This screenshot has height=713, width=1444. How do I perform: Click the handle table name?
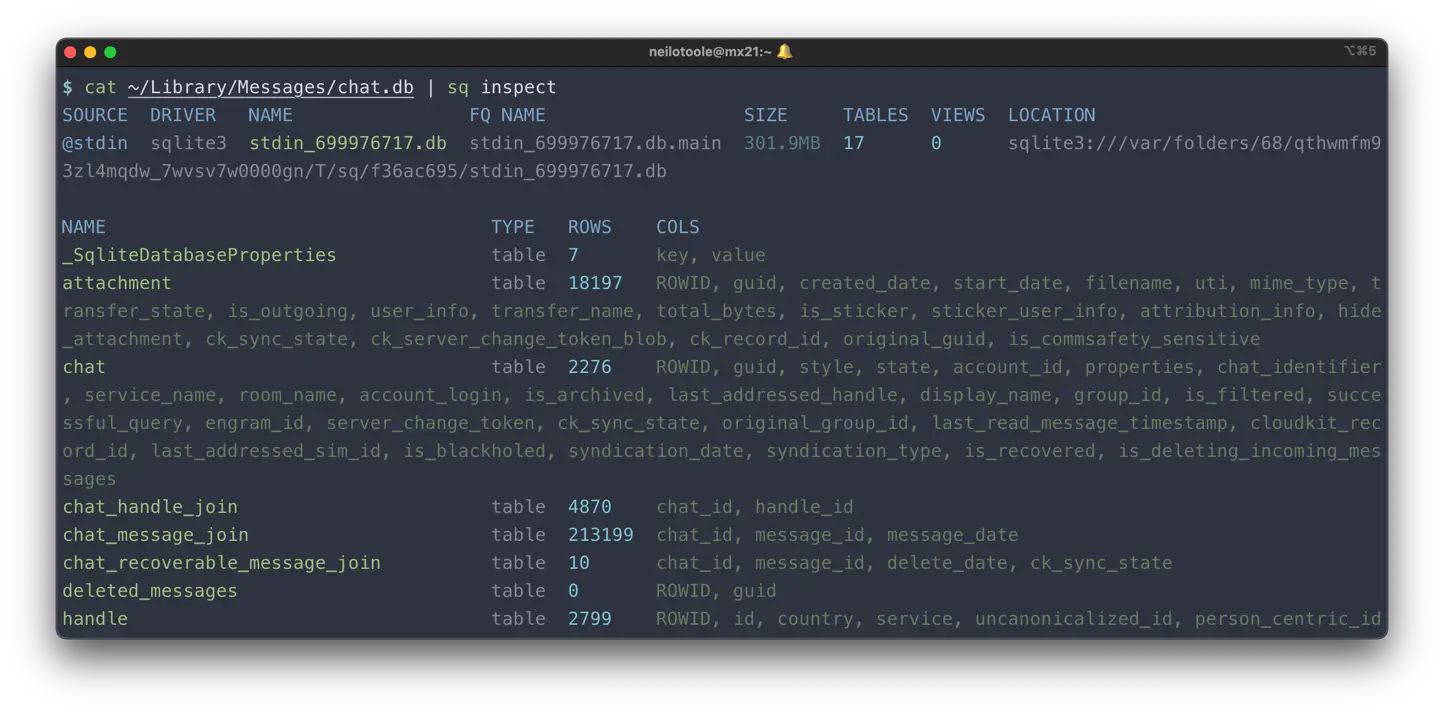[x=95, y=619]
